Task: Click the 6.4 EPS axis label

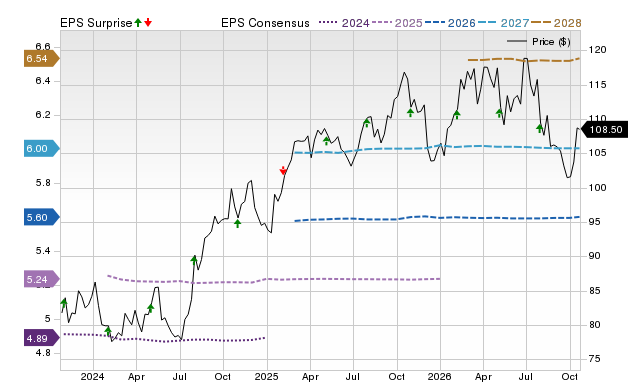Action: (x=42, y=81)
